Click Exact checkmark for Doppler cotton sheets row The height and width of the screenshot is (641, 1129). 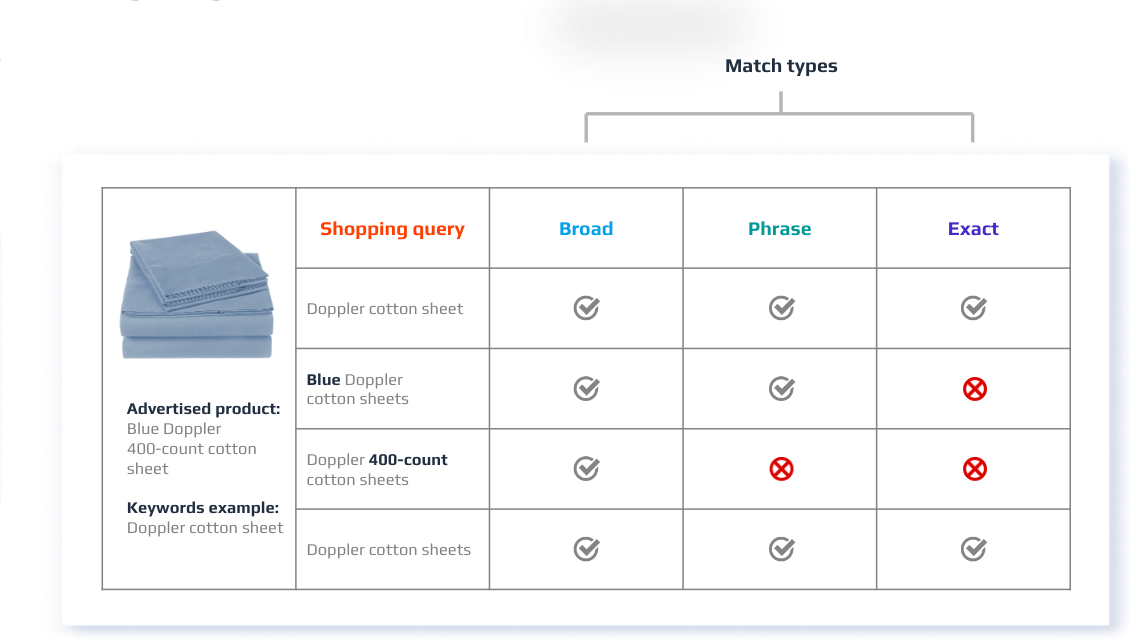point(973,549)
